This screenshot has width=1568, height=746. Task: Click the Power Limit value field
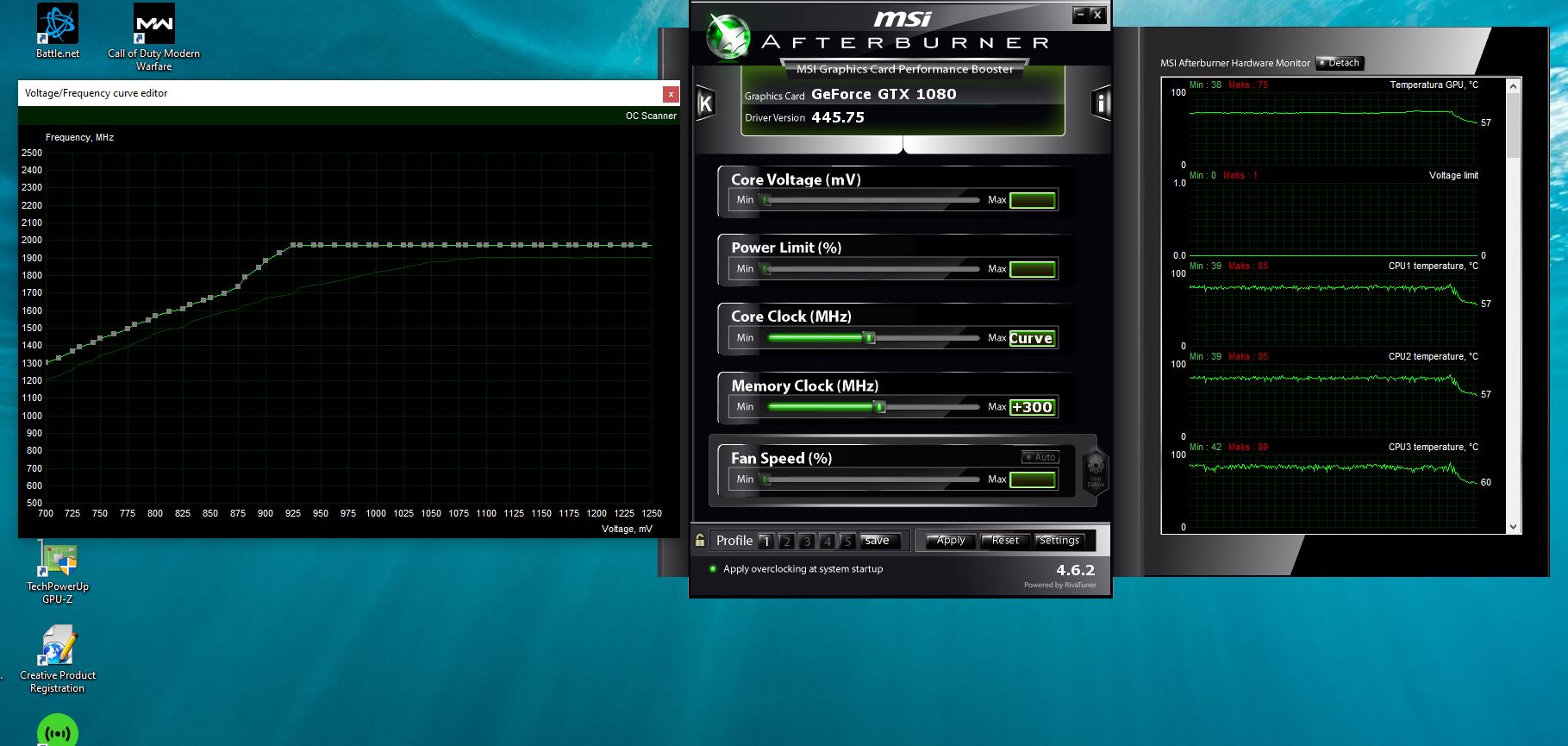point(1033,269)
